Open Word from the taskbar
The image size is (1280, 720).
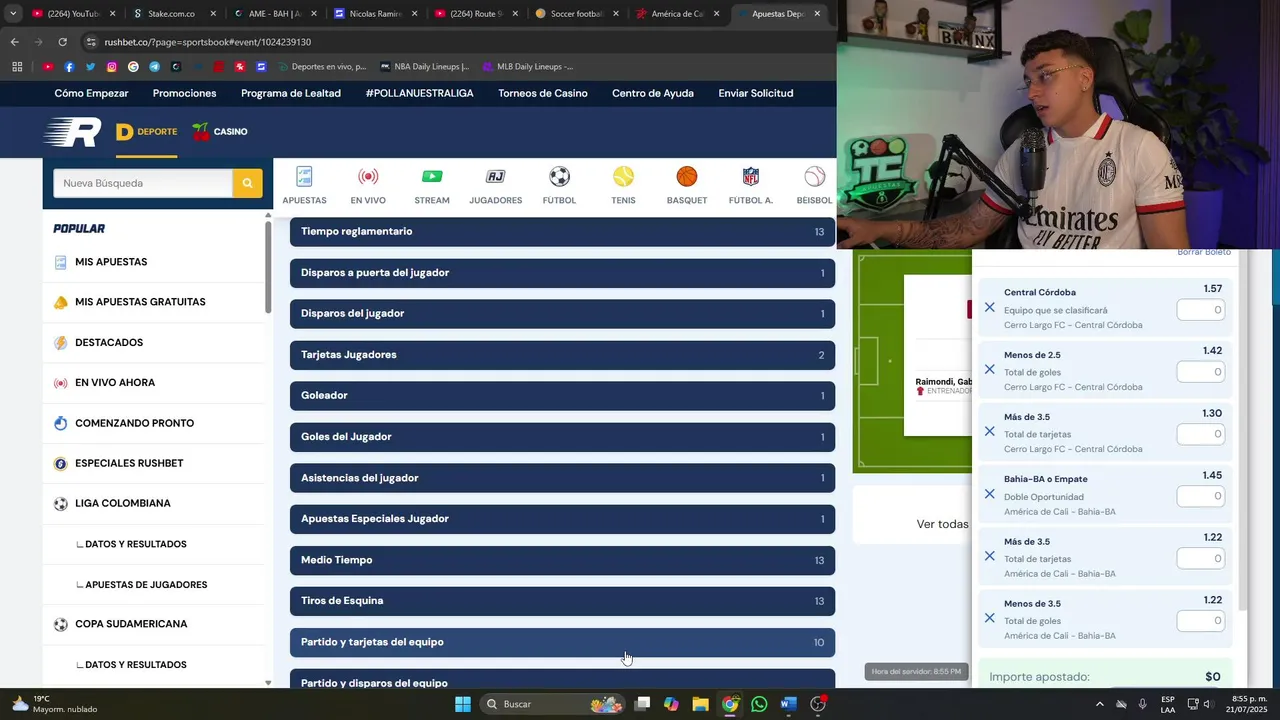coord(788,704)
